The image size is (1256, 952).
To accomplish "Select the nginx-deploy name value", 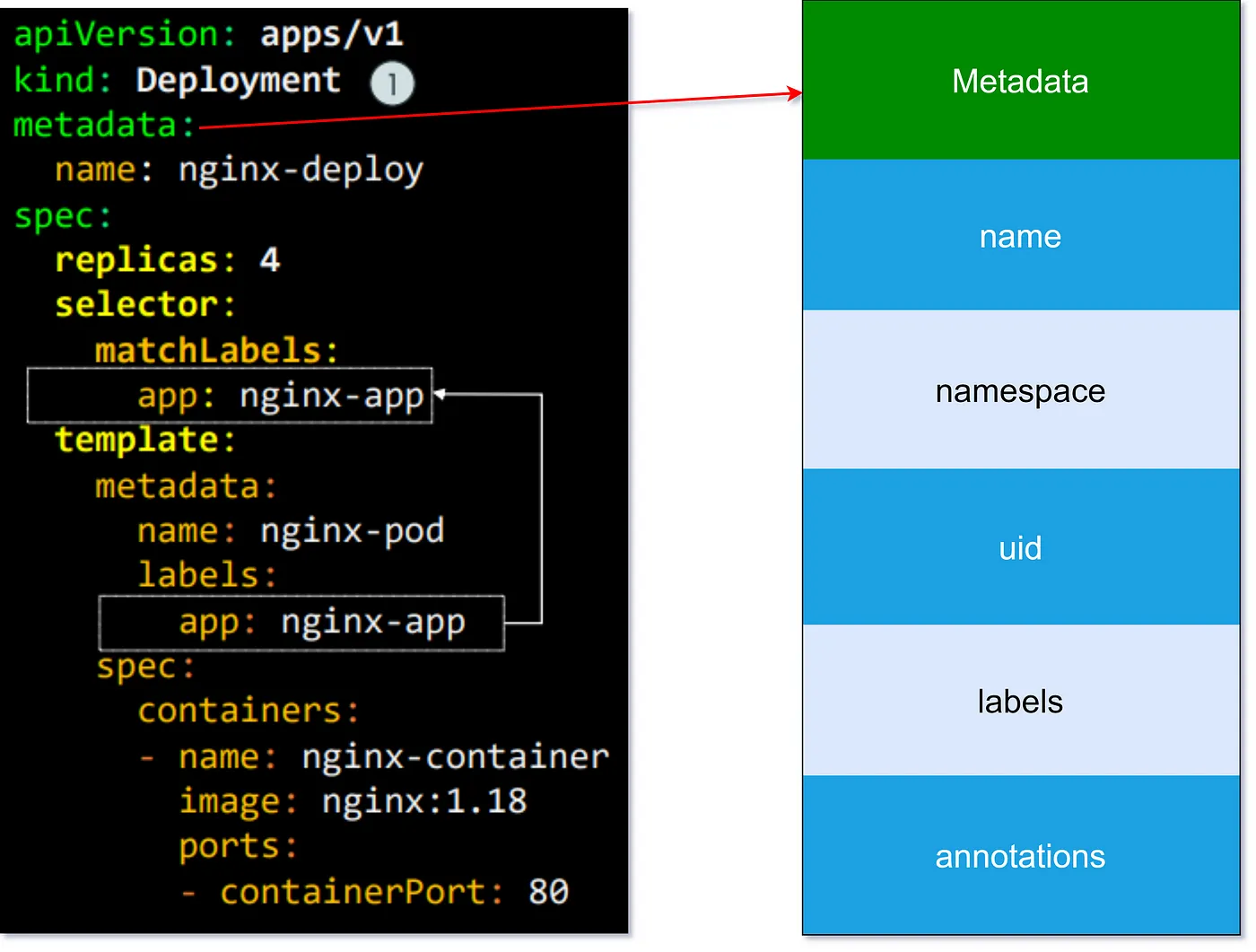I will 301,170.
